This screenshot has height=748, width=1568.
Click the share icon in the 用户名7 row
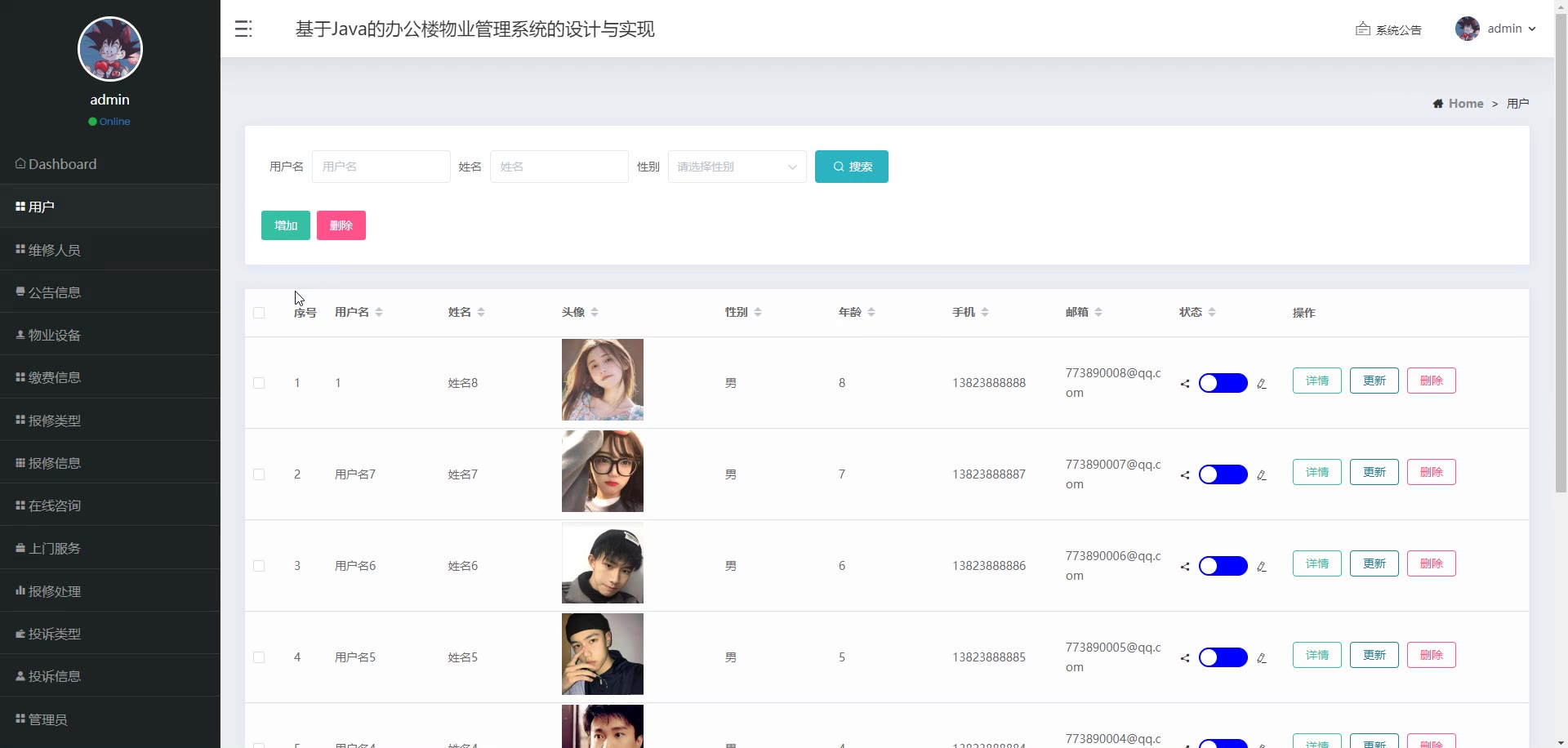click(1185, 475)
